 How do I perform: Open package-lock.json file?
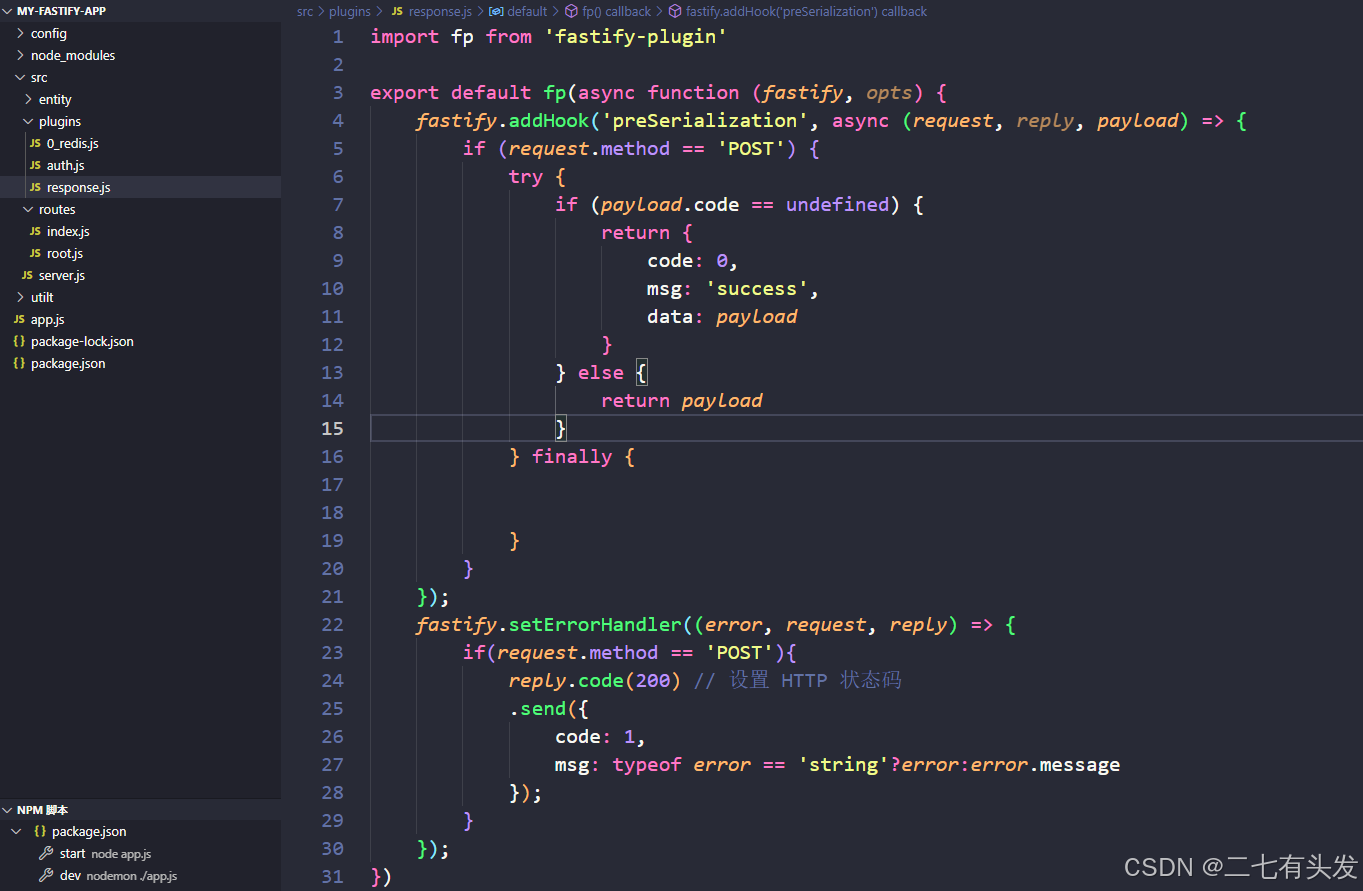82,341
